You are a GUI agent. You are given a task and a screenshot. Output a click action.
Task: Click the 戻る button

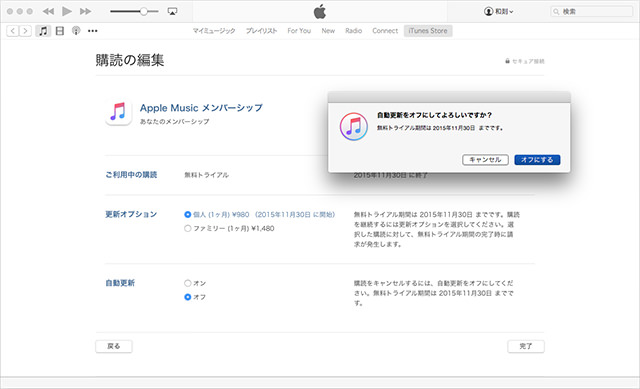(x=114, y=346)
